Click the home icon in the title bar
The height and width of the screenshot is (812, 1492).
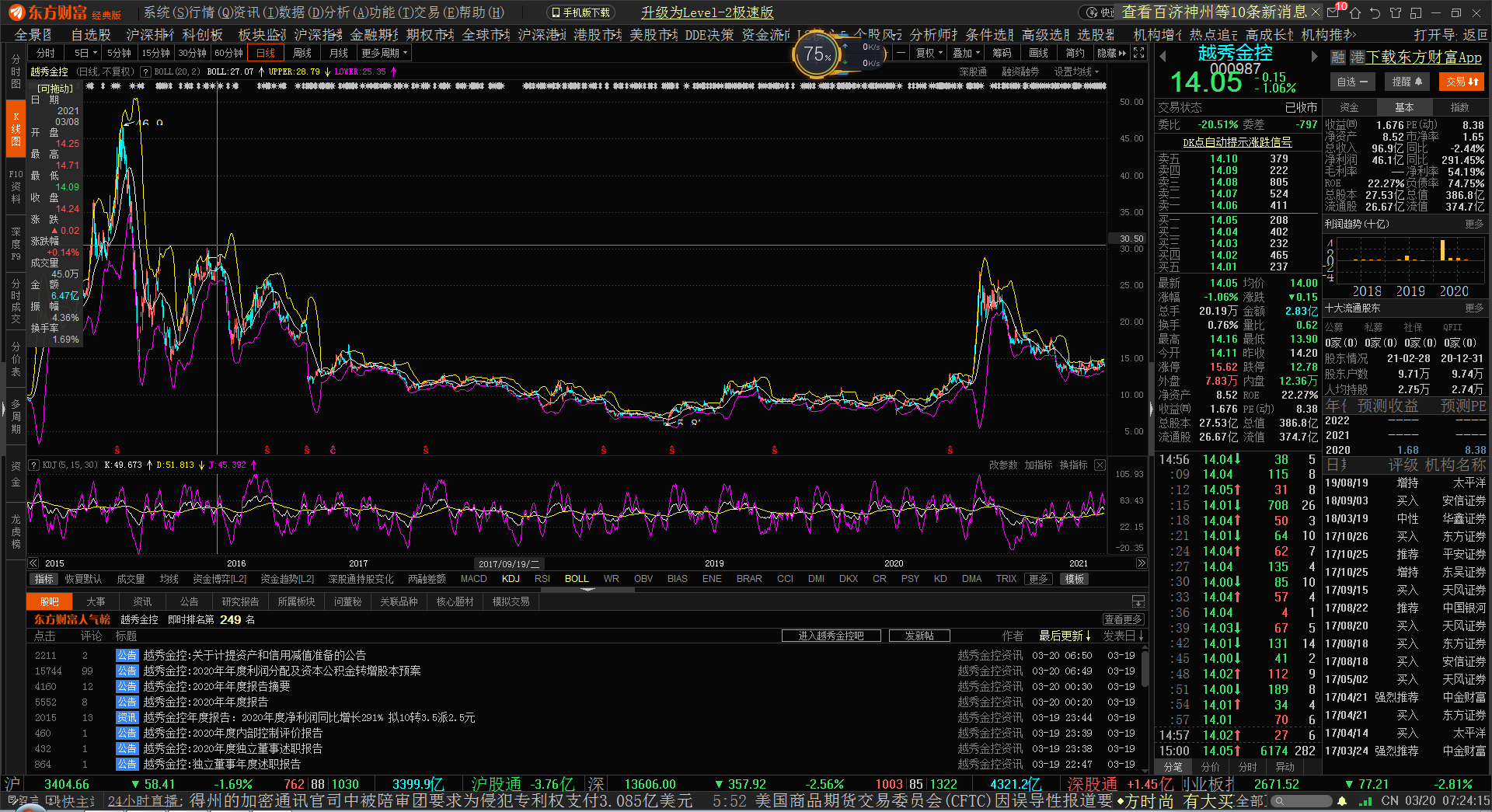click(x=1354, y=12)
